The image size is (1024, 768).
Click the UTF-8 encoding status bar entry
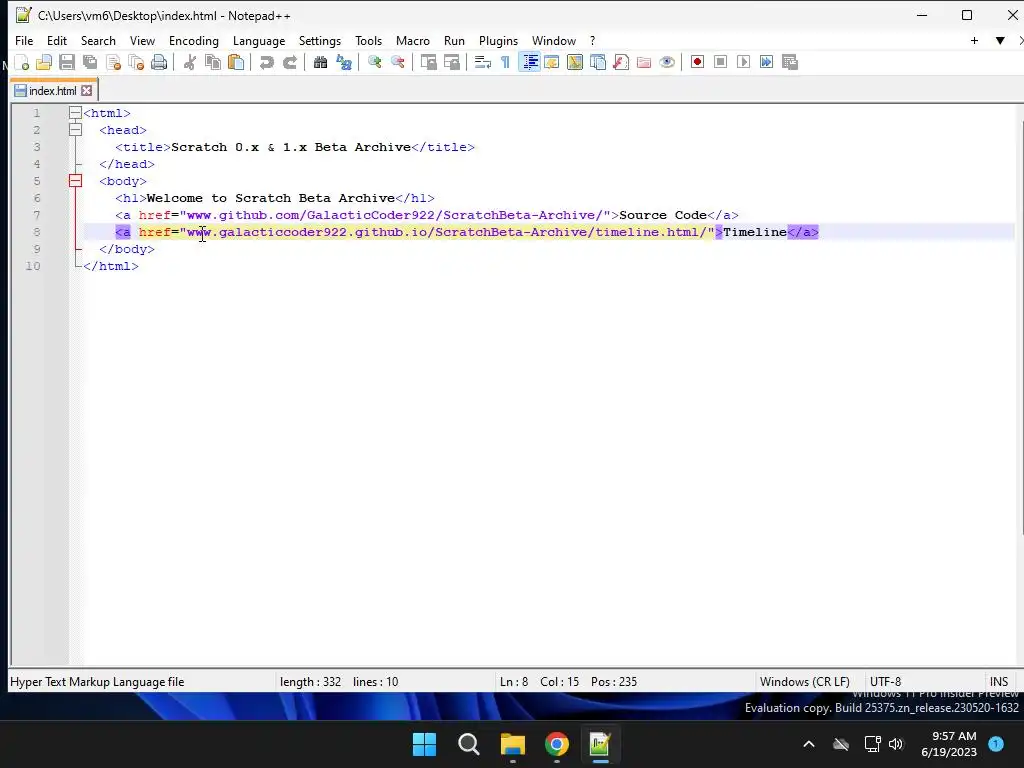pos(886,682)
